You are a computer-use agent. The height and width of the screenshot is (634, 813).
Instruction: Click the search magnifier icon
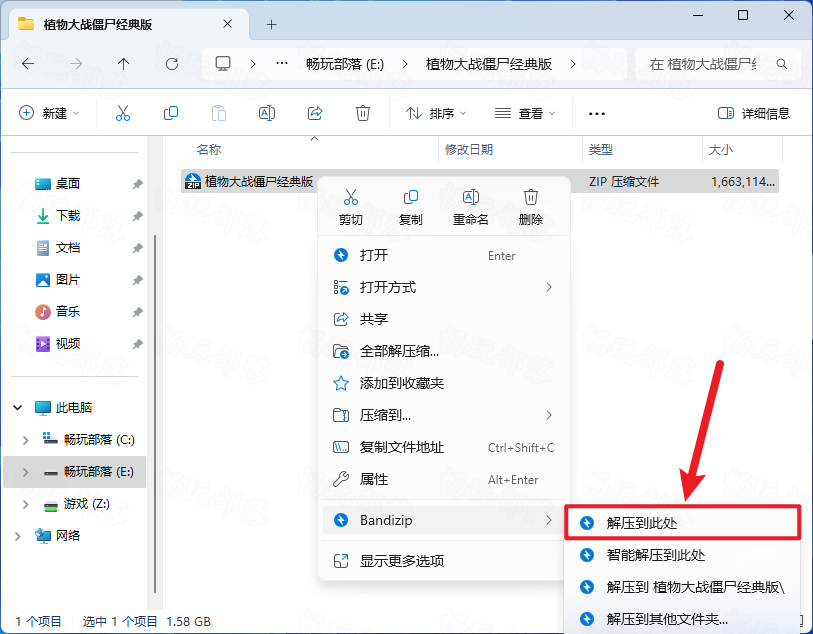782,64
